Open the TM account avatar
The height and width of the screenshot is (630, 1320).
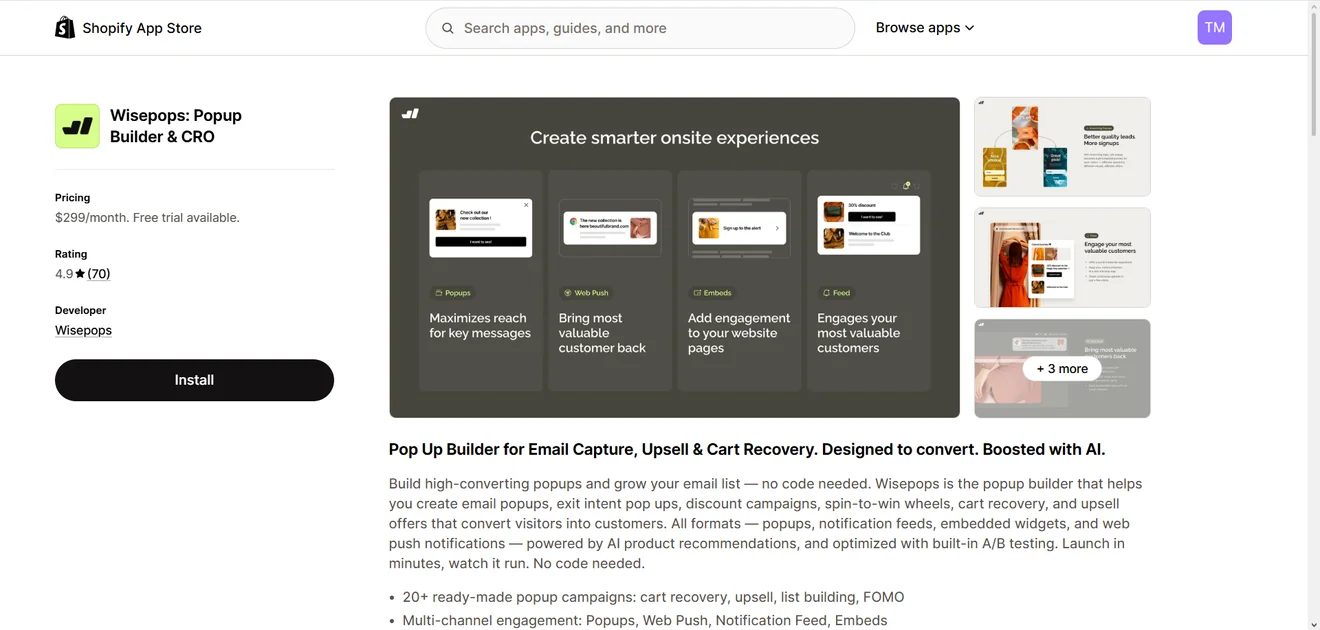coord(1214,28)
